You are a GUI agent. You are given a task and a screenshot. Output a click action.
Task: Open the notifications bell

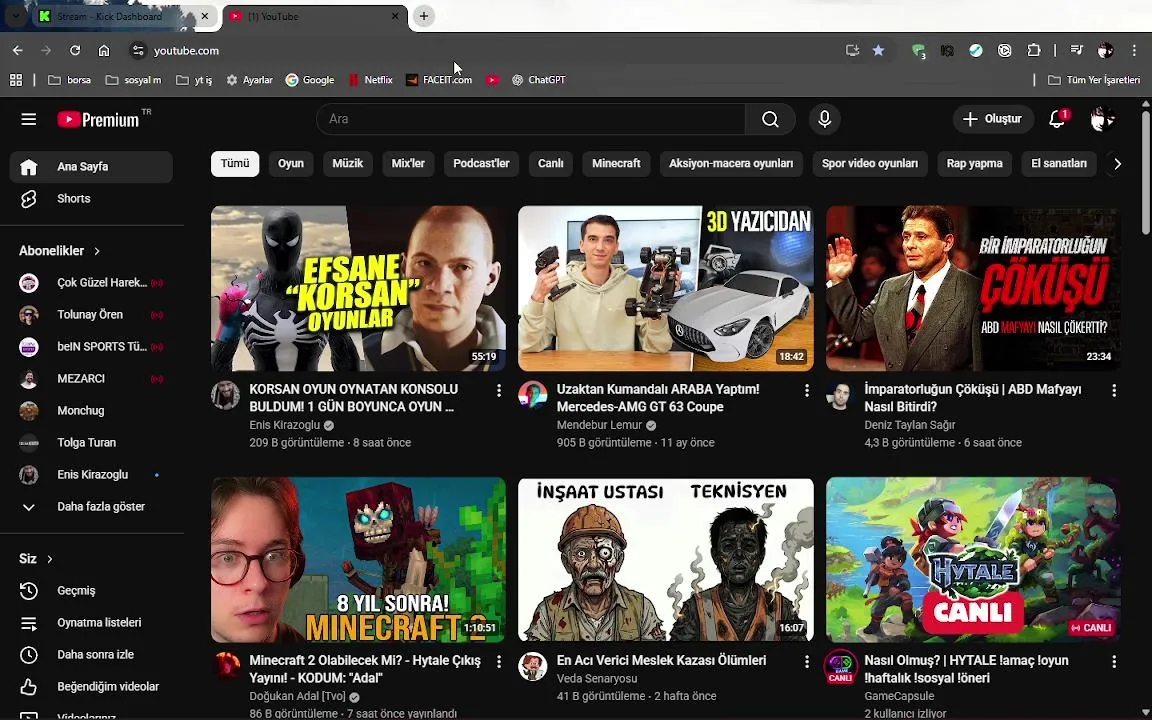1057,119
